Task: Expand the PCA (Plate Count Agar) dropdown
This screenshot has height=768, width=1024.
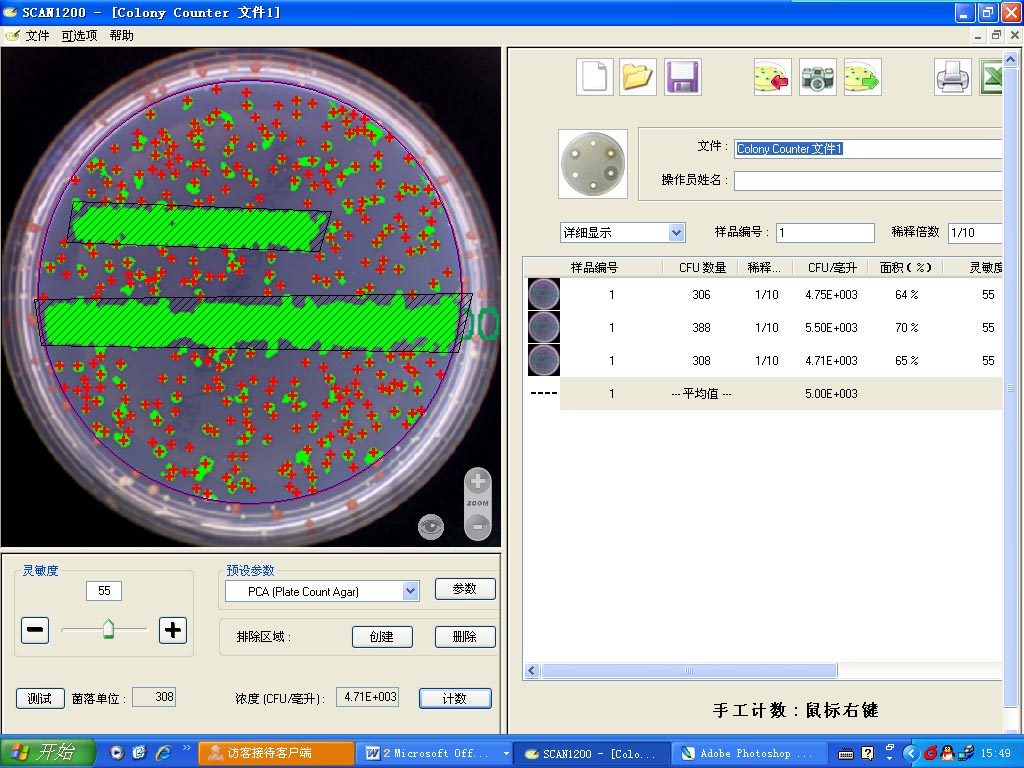Action: [x=410, y=591]
